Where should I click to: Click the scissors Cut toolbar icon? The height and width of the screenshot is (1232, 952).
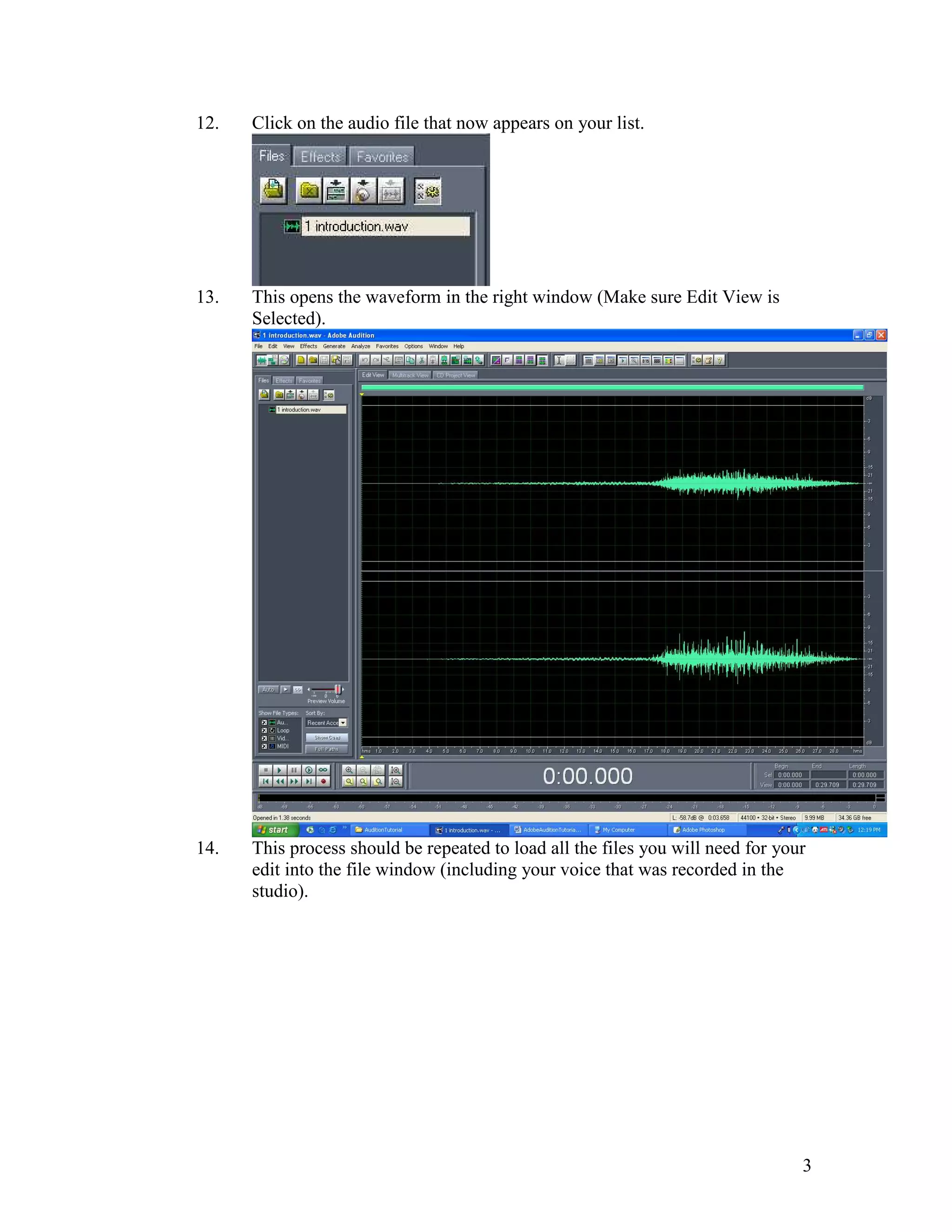421,360
